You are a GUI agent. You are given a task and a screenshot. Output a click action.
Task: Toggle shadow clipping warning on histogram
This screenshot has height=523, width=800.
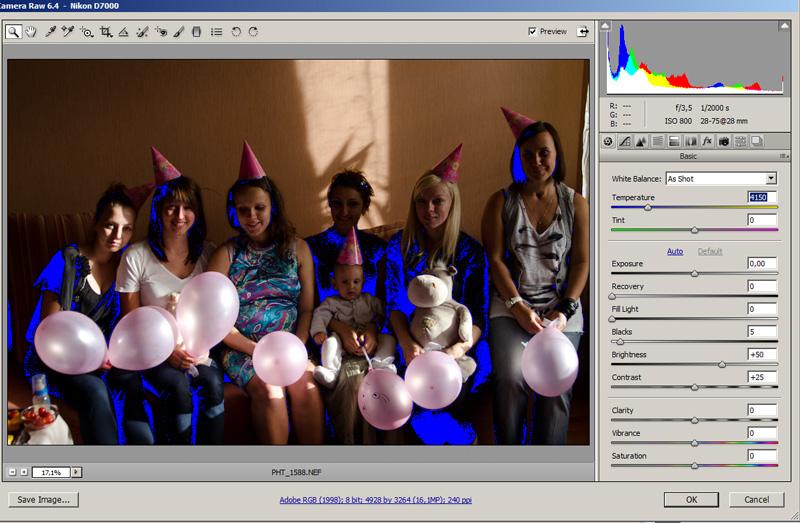point(605,25)
